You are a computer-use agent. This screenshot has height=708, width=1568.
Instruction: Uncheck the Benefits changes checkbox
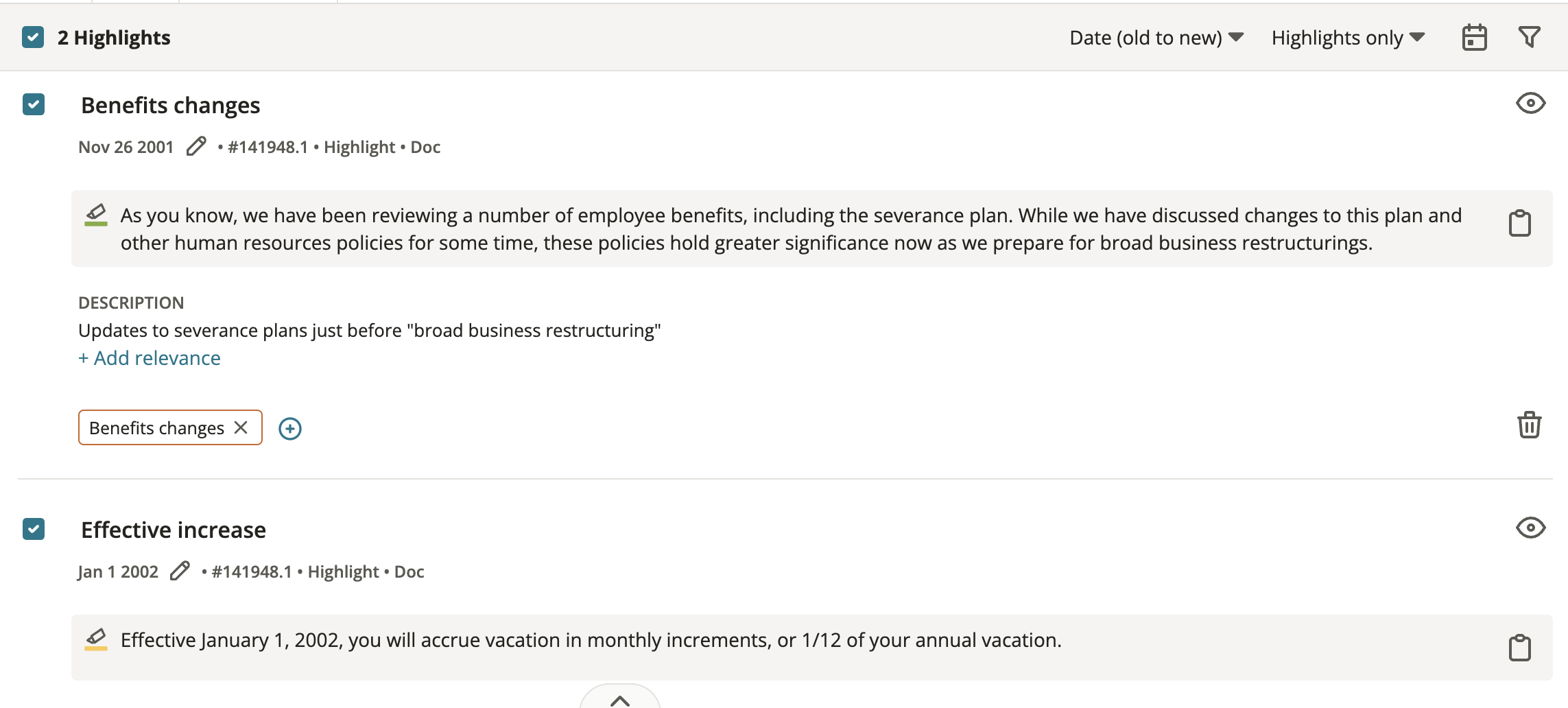[x=34, y=104]
